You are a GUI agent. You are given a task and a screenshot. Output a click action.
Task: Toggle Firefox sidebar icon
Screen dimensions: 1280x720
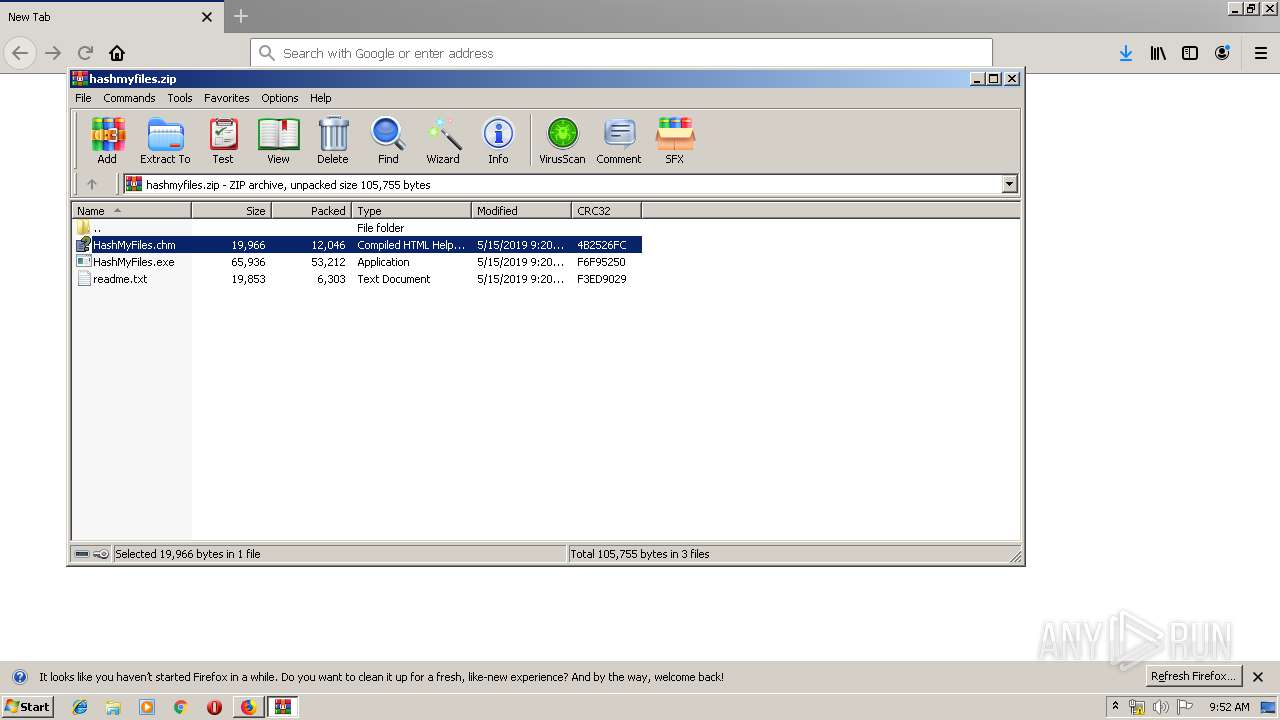(1190, 53)
